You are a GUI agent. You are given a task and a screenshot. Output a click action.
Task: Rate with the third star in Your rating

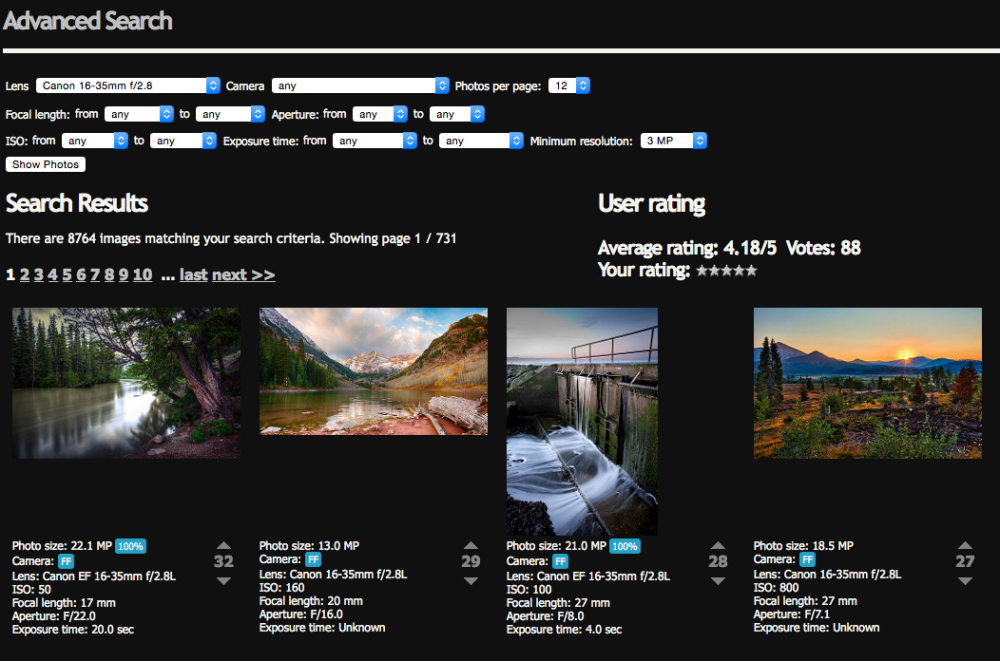coord(727,271)
